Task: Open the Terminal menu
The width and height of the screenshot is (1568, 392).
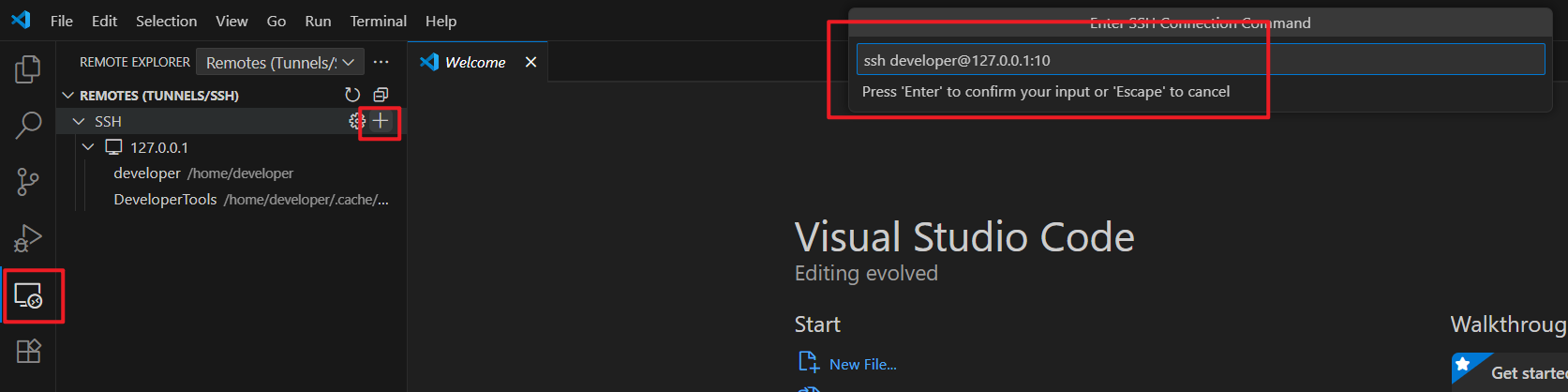Action: tap(378, 21)
